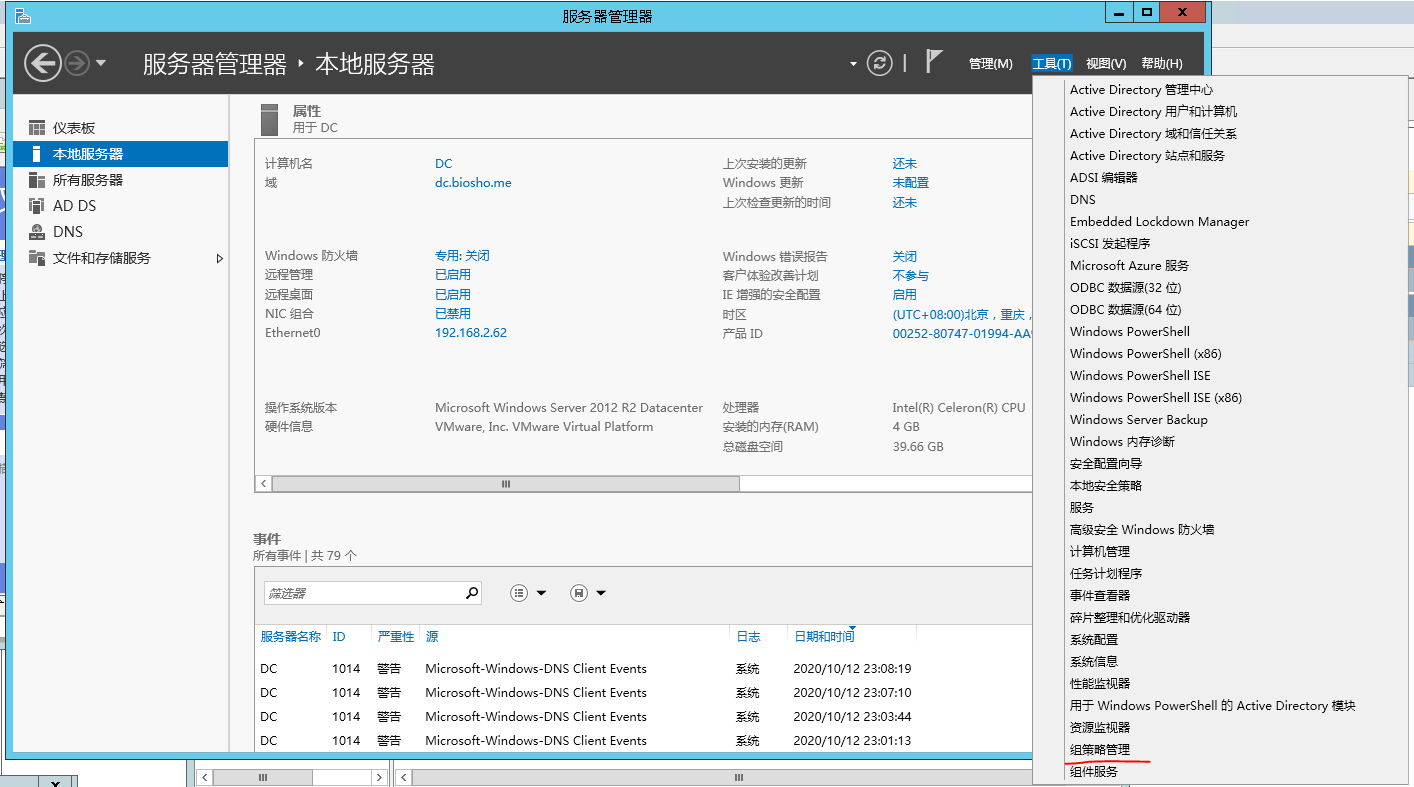Click the 192.168.2.62 Ethernet0 link

[470, 333]
